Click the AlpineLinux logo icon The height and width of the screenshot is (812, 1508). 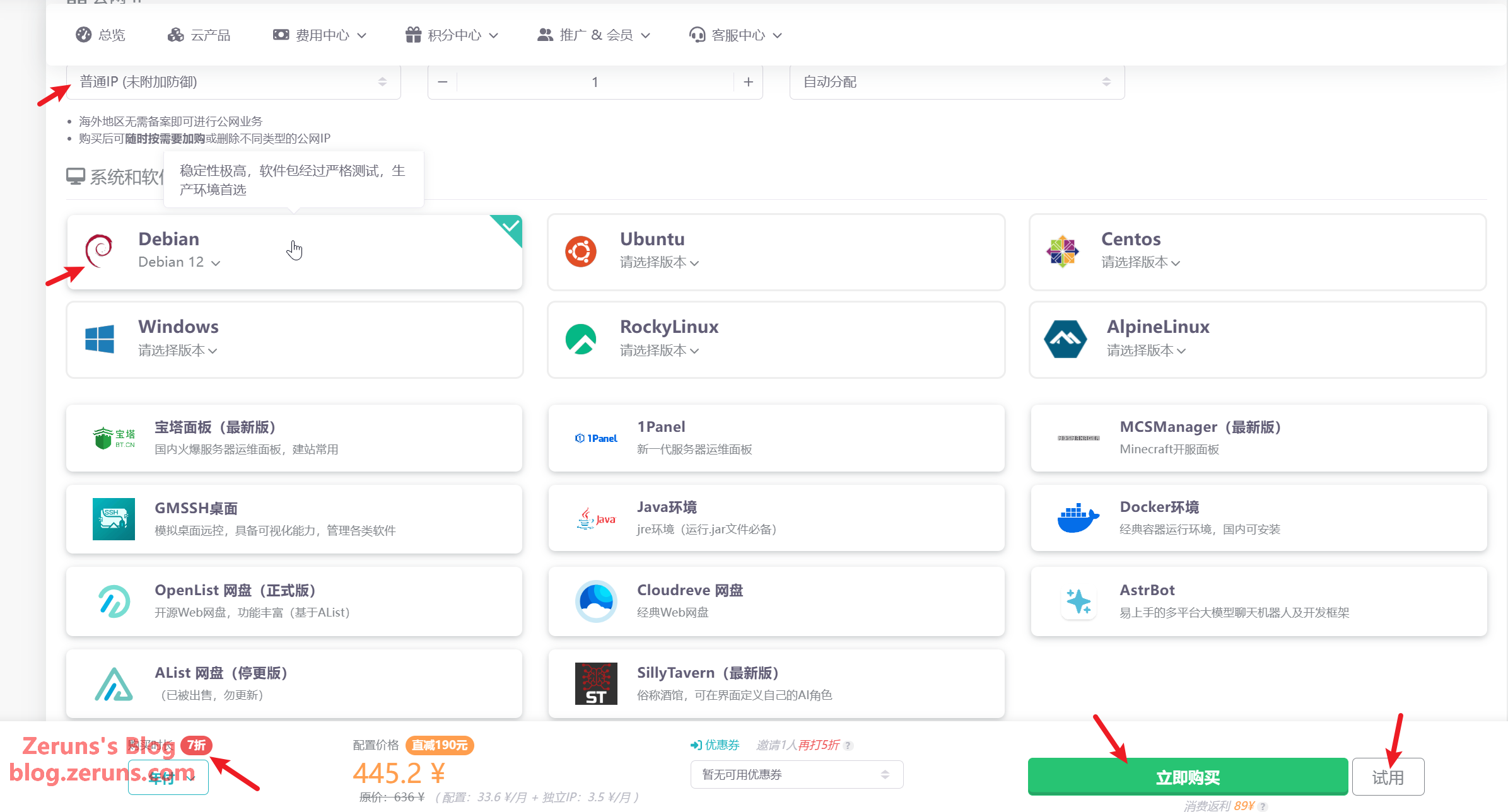(x=1065, y=339)
